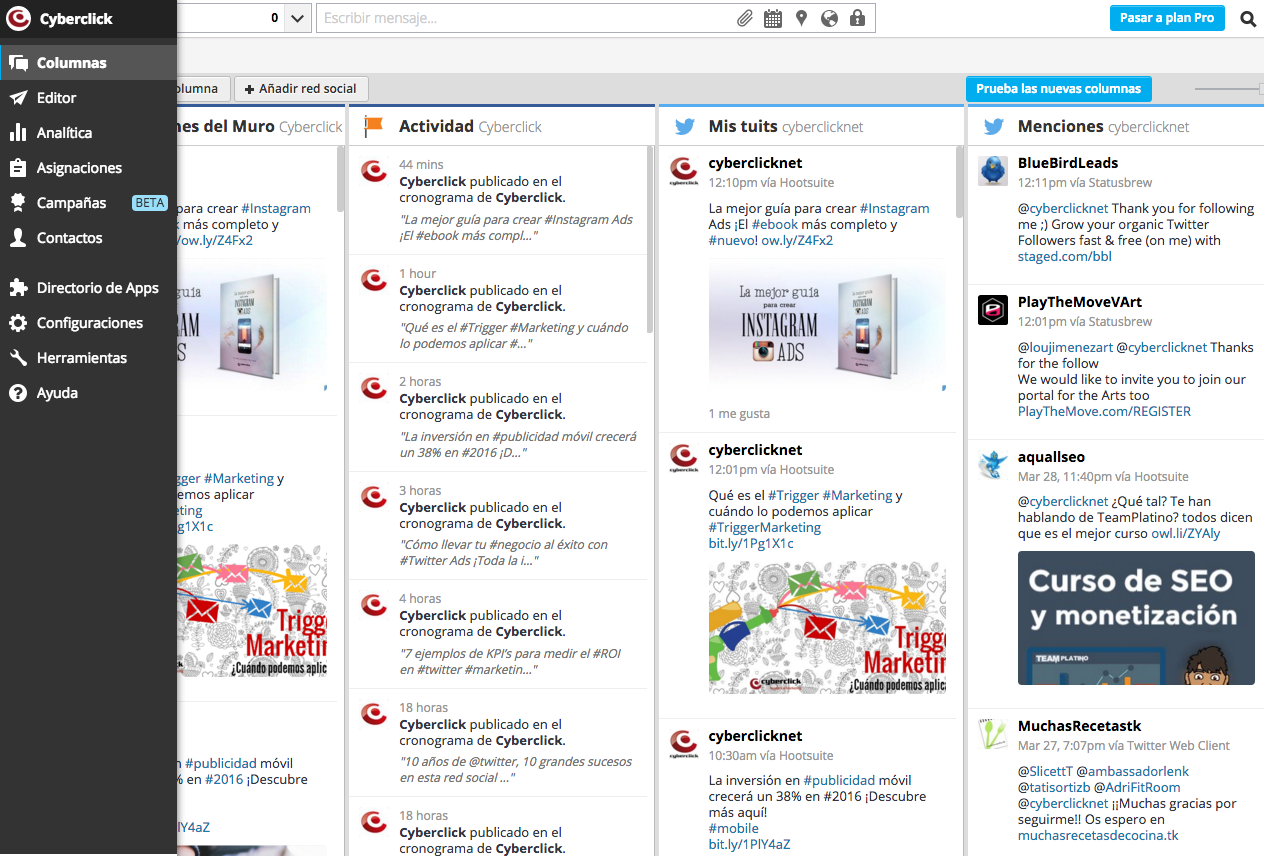Click the lock privacy icon
This screenshot has height=856, width=1264.
[x=857, y=18]
